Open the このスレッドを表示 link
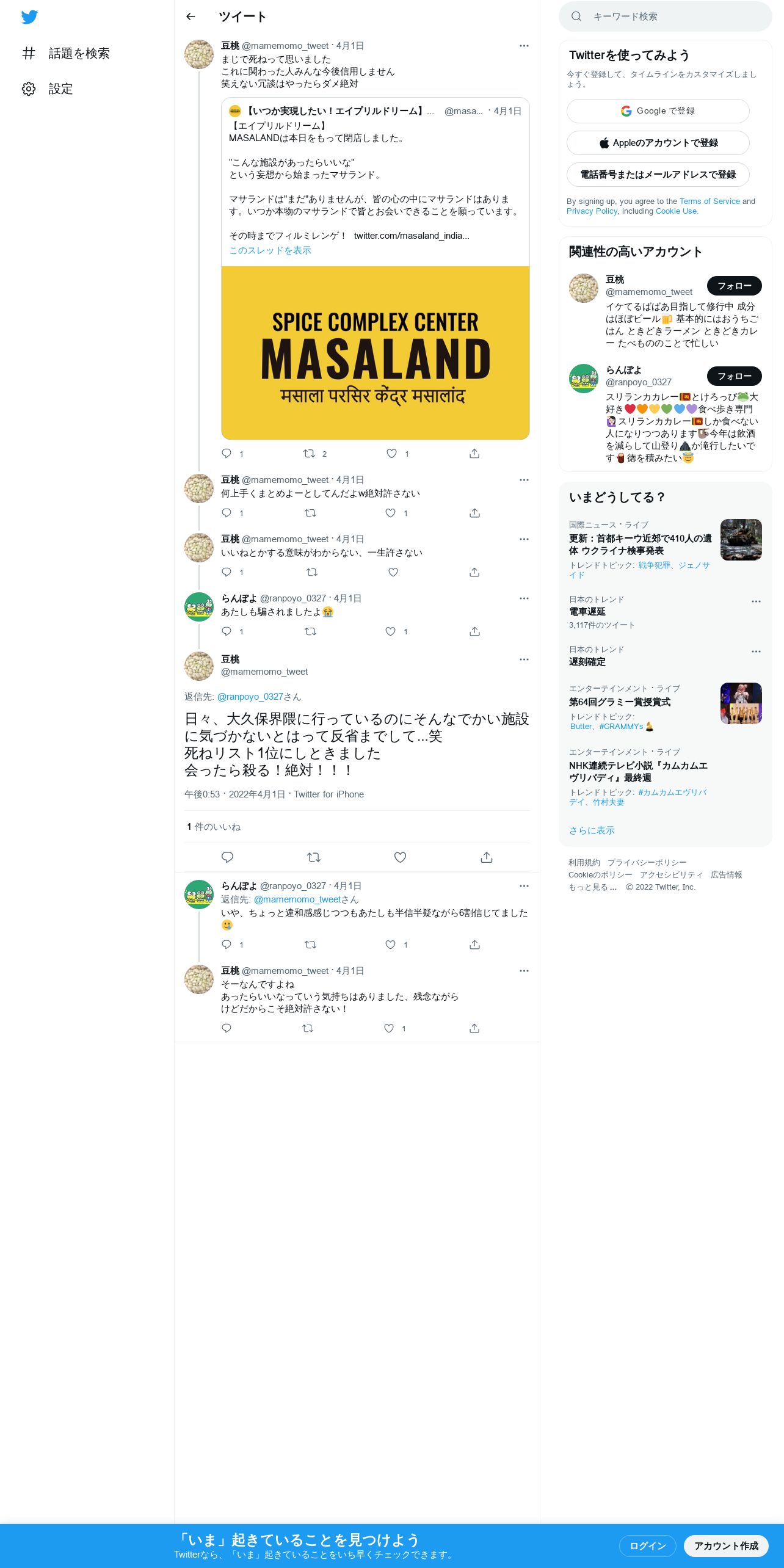 (x=270, y=250)
